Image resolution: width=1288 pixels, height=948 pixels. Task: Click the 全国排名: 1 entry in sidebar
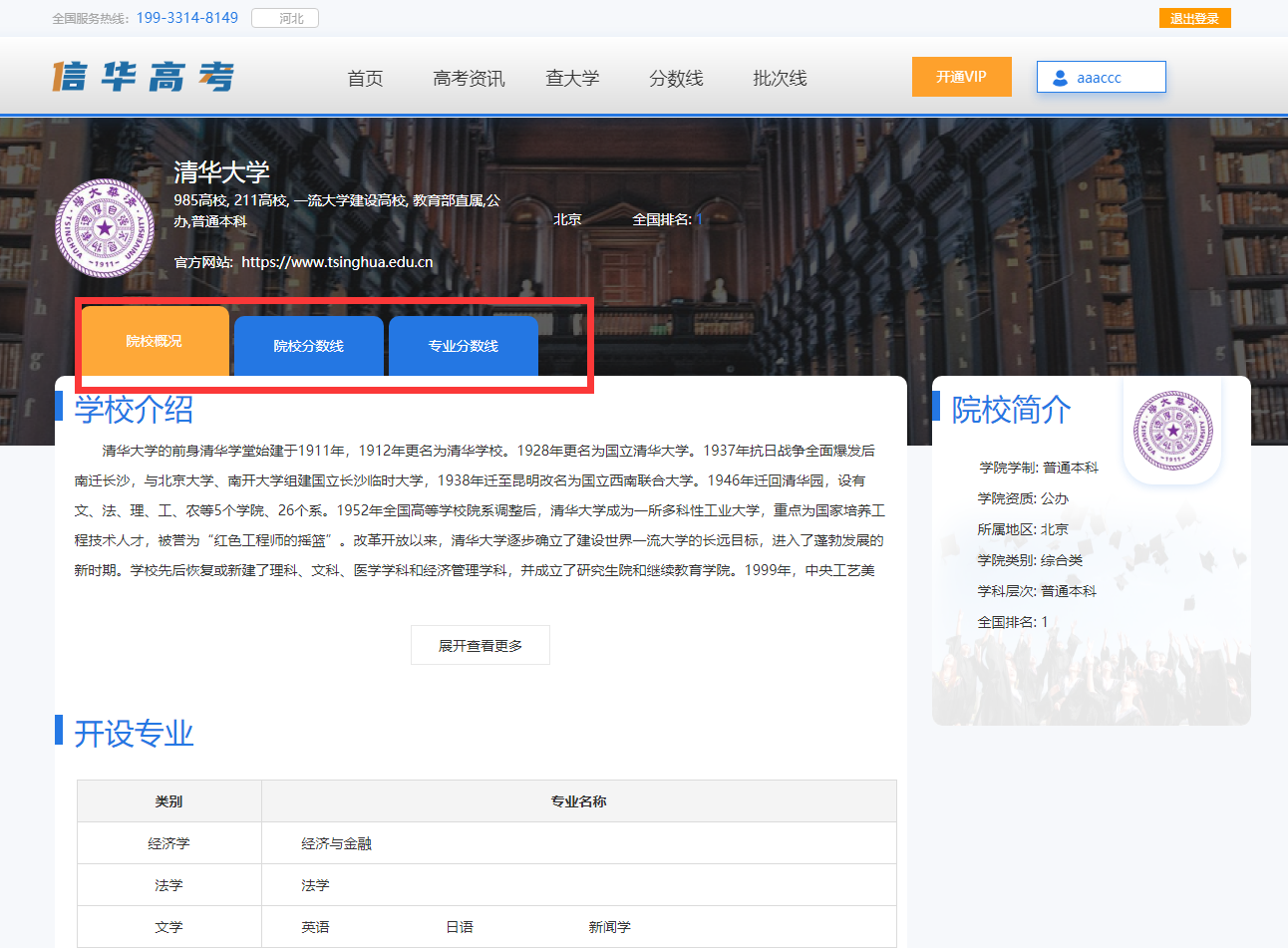pyautogui.click(x=1013, y=622)
